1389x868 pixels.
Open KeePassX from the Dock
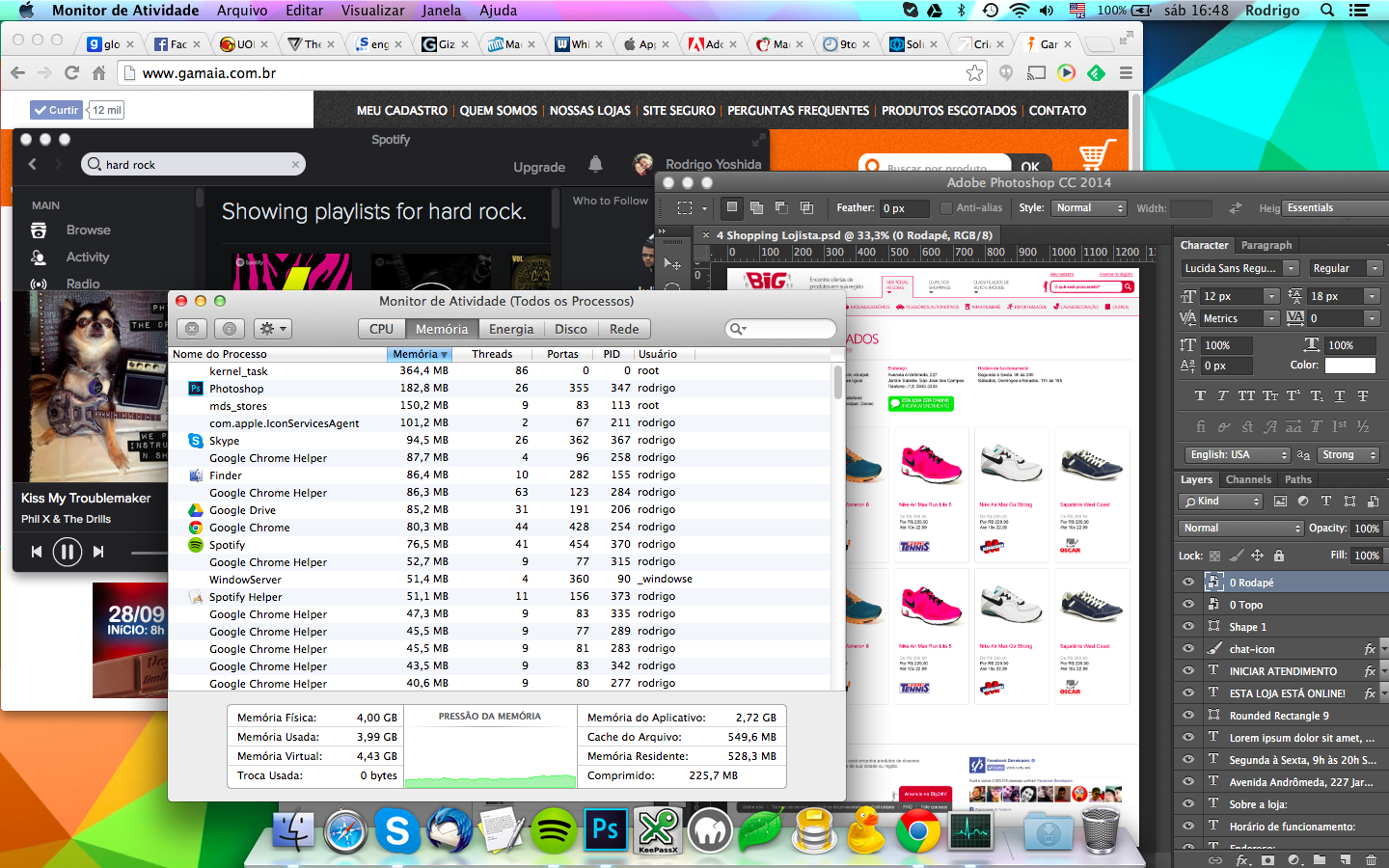click(658, 829)
